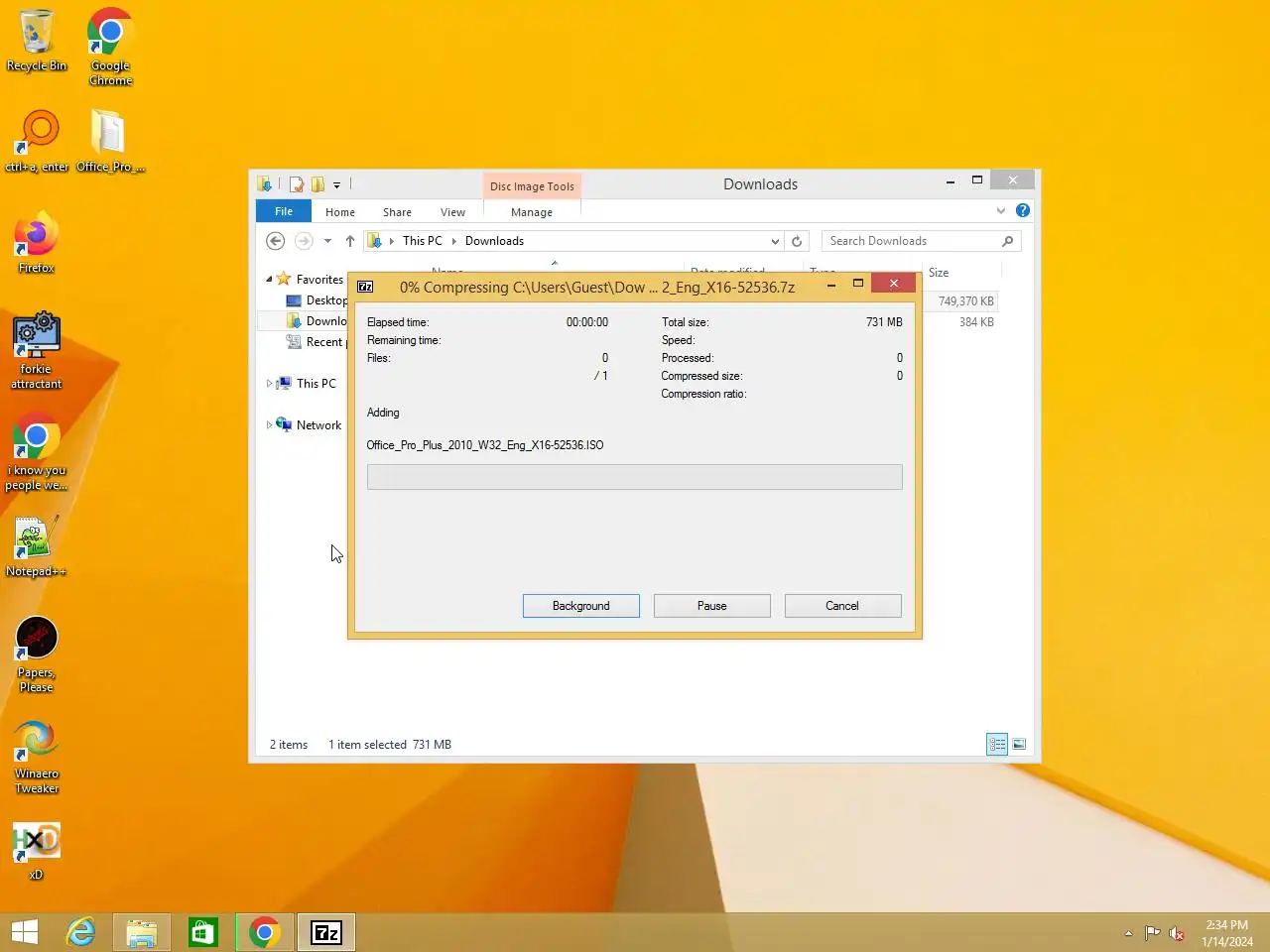The height and width of the screenshot is (952, 1270).
Task: Collapse the Favorites tree node
Action: 269,280
